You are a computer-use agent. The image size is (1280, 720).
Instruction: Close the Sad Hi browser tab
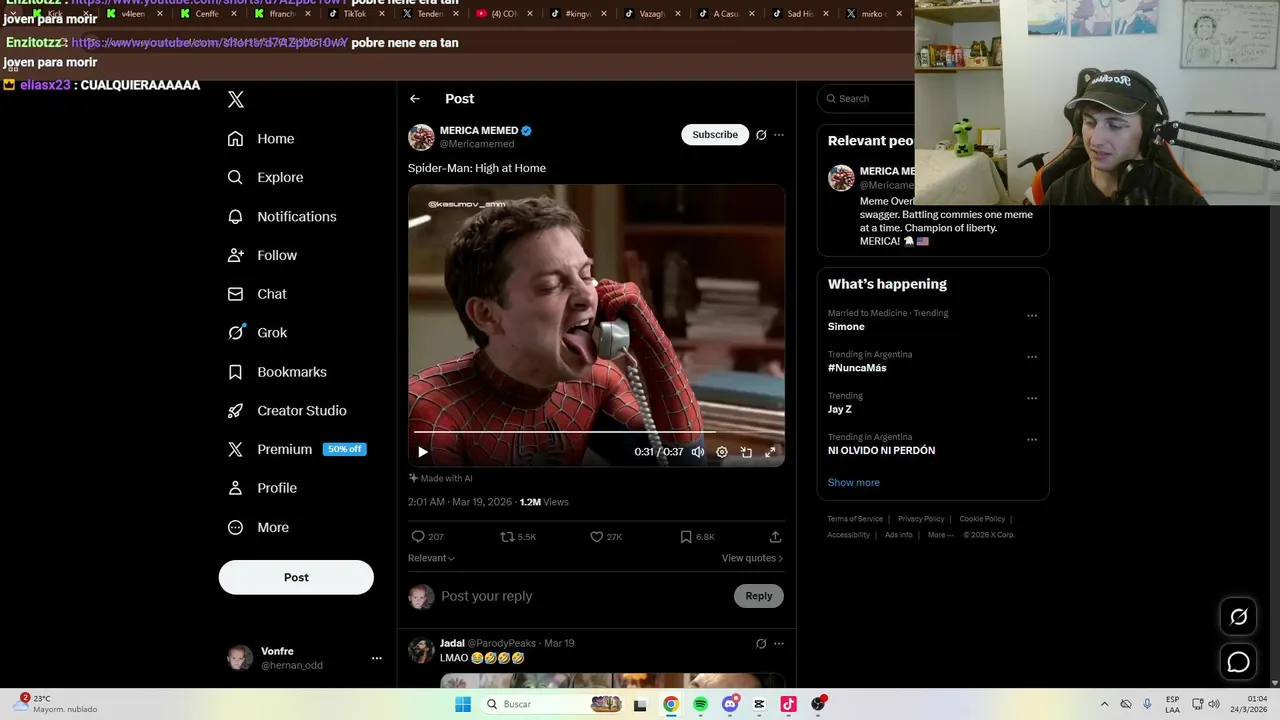(825, 14)
